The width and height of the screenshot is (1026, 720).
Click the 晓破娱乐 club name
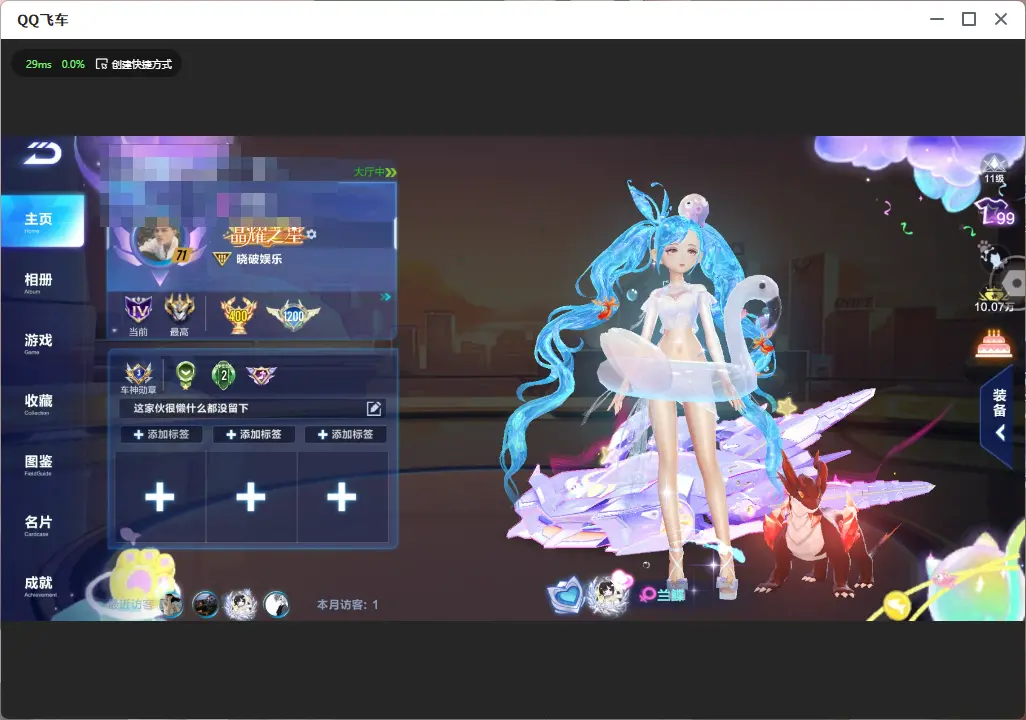tap(259, 259)
